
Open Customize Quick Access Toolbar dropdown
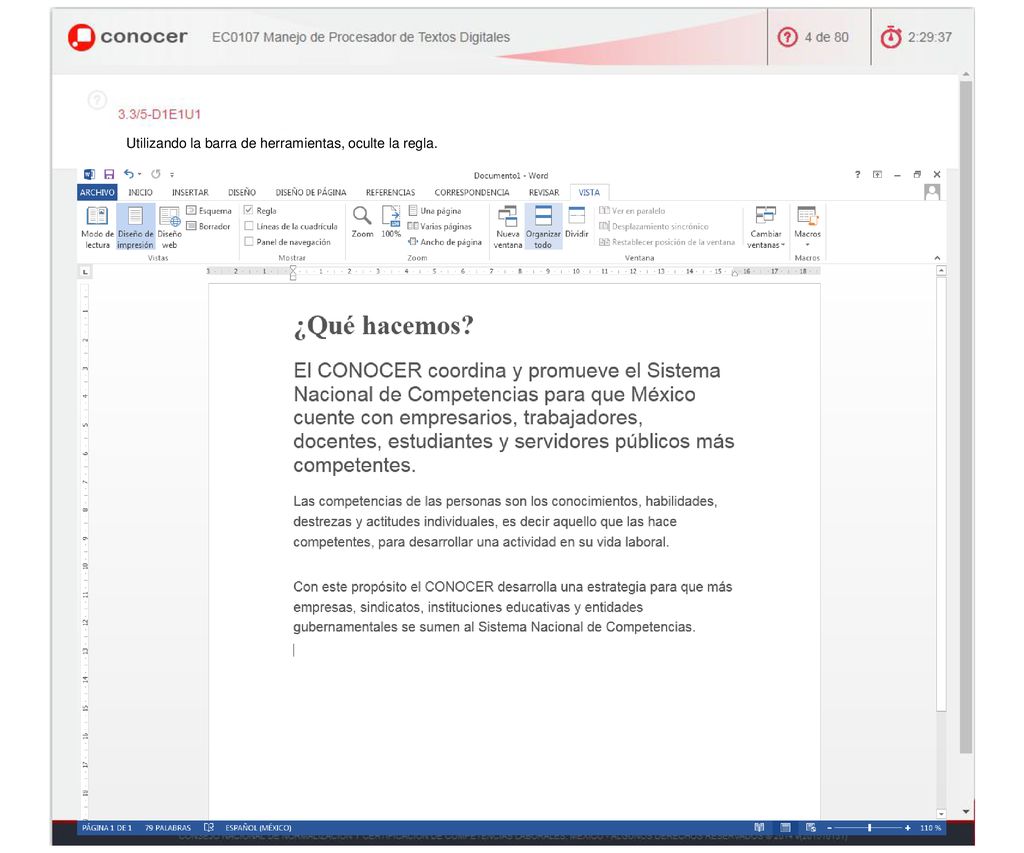172,174
